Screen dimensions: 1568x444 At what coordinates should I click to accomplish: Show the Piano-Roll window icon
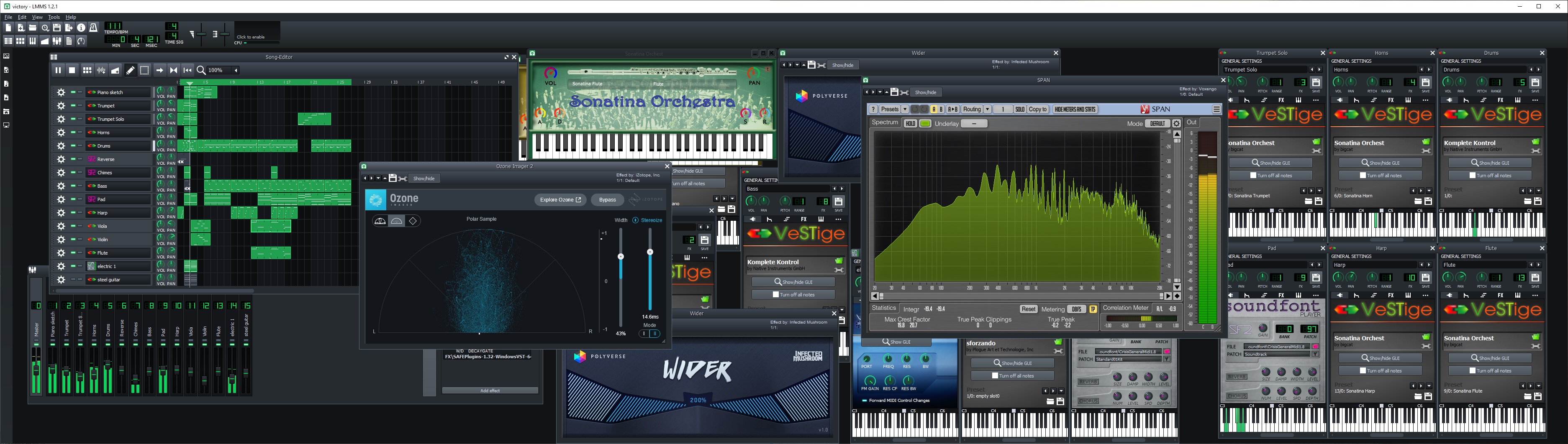[x=32, y=41]
